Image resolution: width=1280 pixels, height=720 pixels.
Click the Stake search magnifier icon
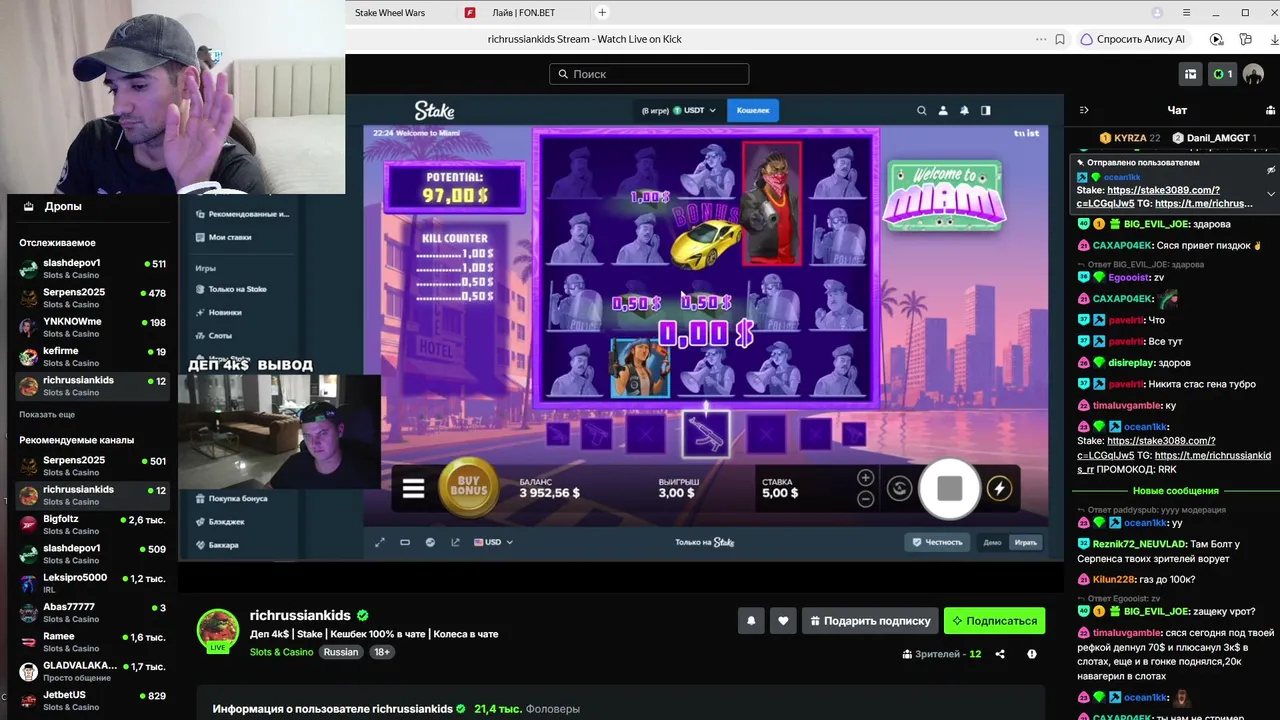922,110
